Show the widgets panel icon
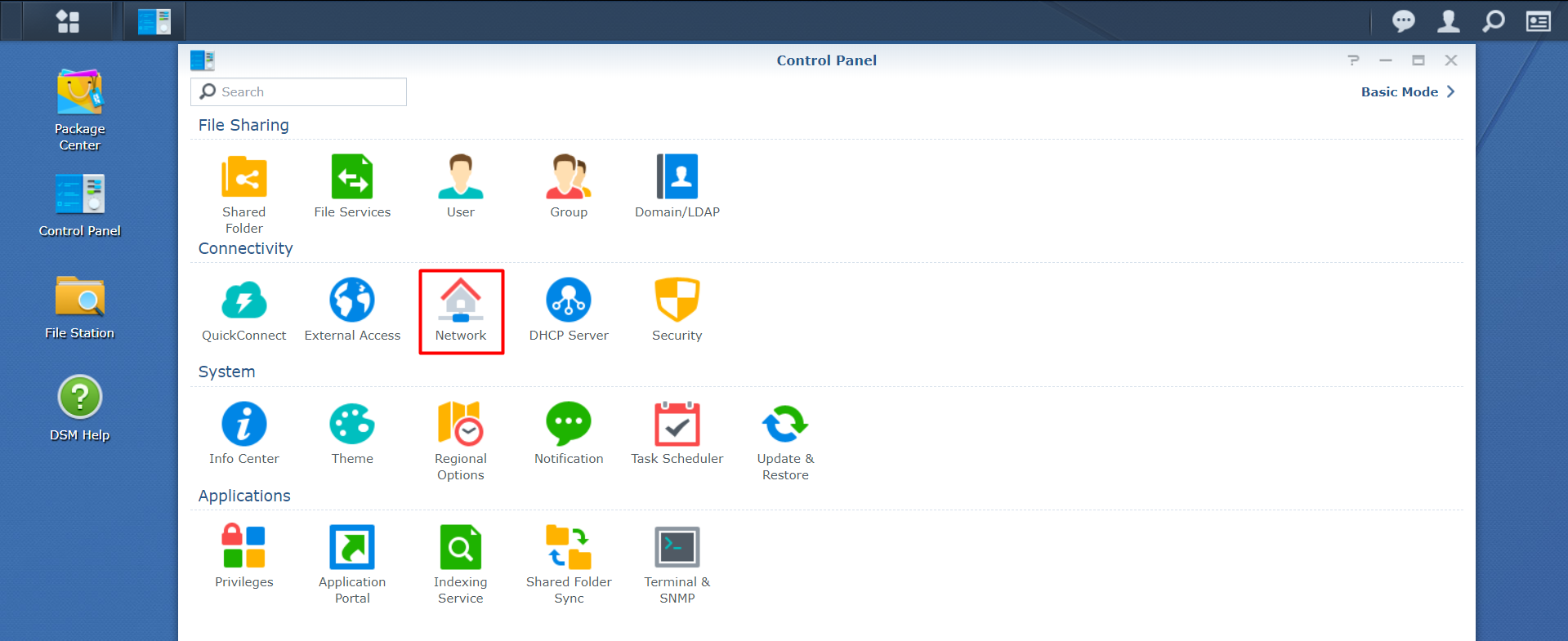The image size is (1568, 641). (1539, 21)
